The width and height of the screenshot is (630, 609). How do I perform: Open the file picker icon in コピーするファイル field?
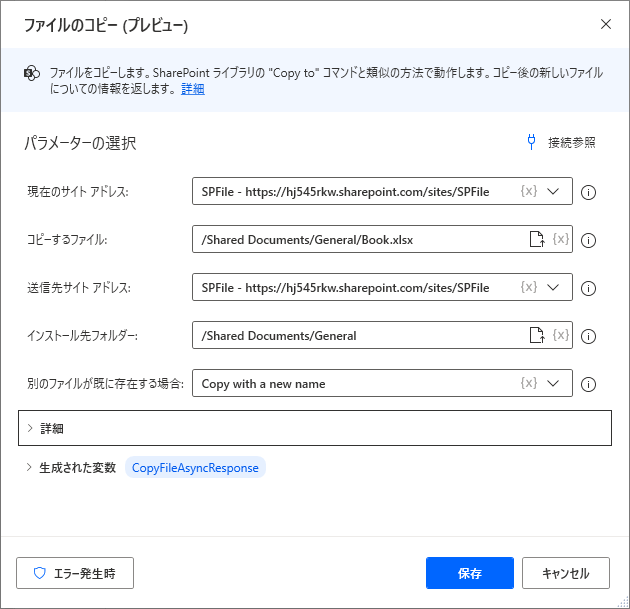point(537,239)
